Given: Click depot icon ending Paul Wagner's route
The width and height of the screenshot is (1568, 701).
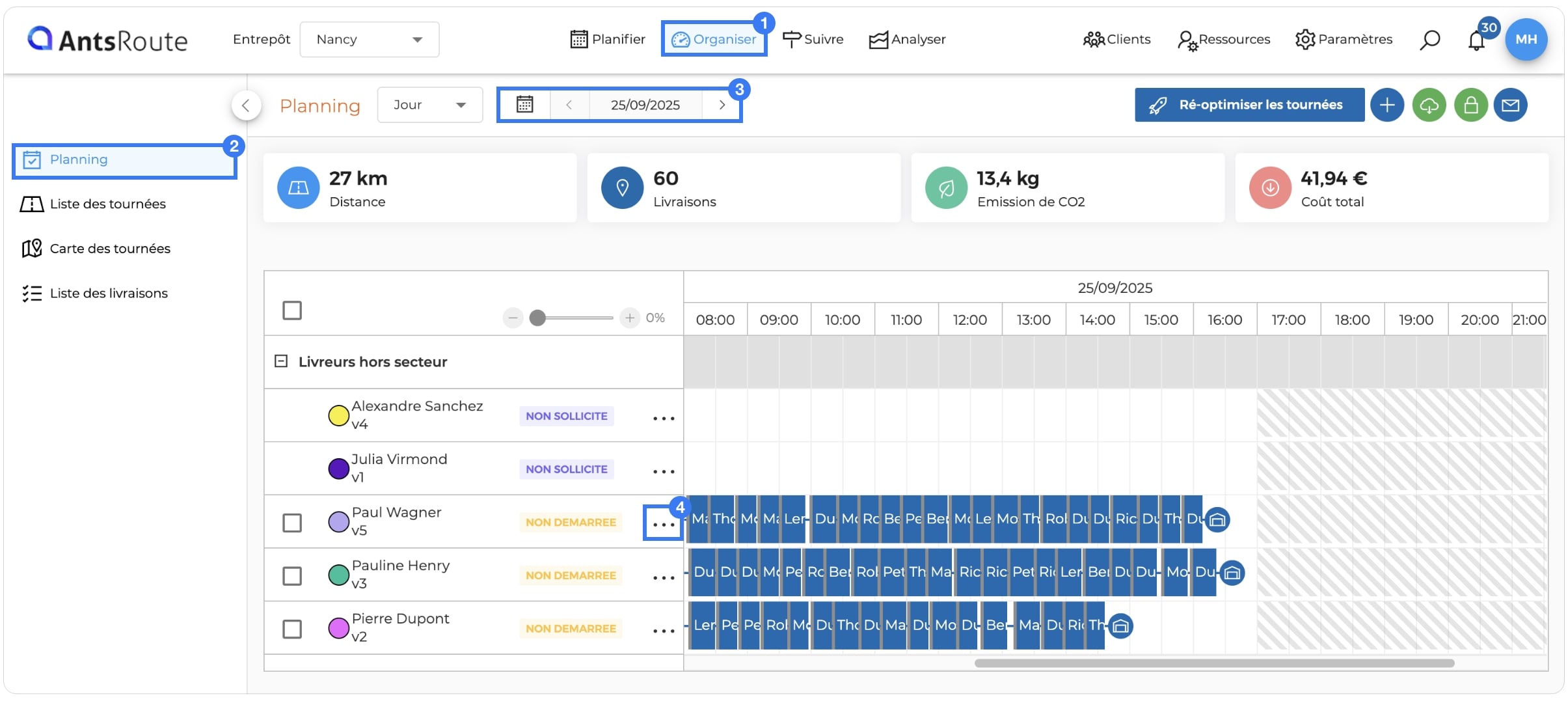Looking at the screenshot, I should point(1217,519).
